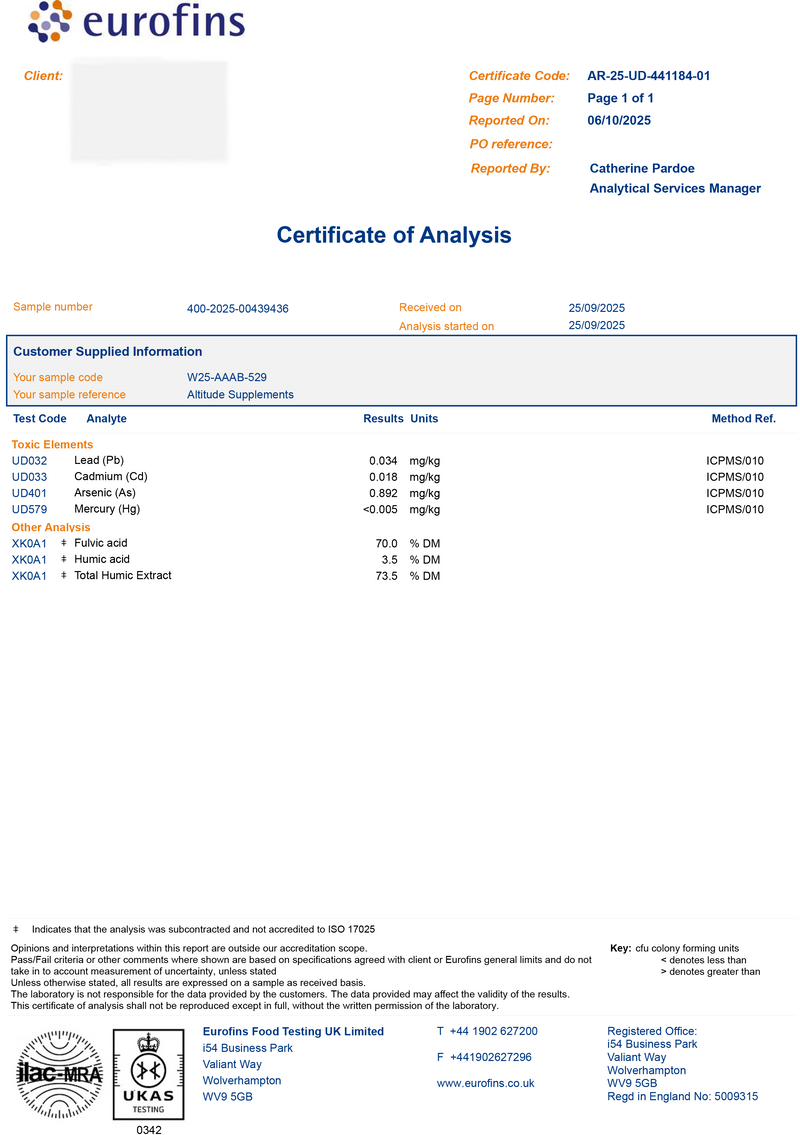Click the Arsenic result value 0.892
Screen dimensions: 800x1135
[383, 493]
